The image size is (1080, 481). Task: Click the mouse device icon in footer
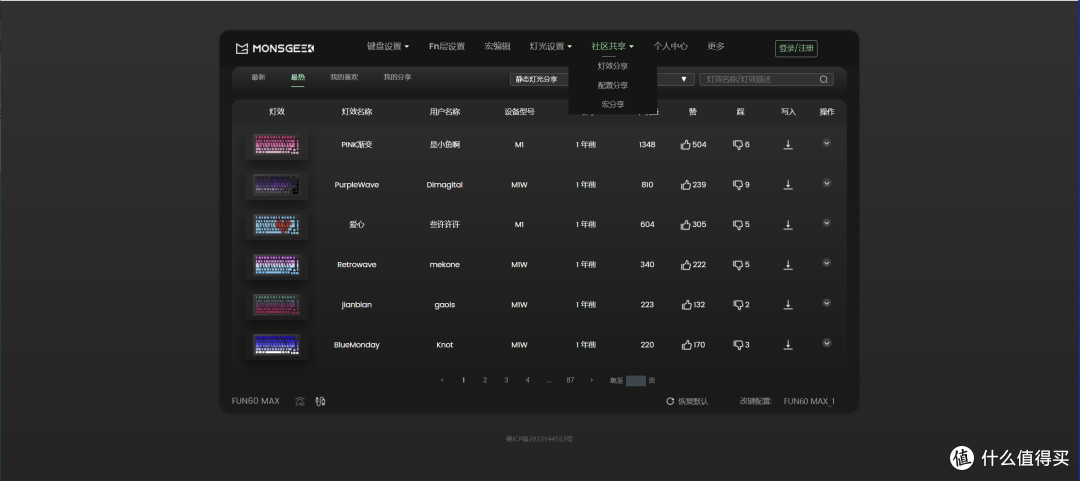coord(320,401)
